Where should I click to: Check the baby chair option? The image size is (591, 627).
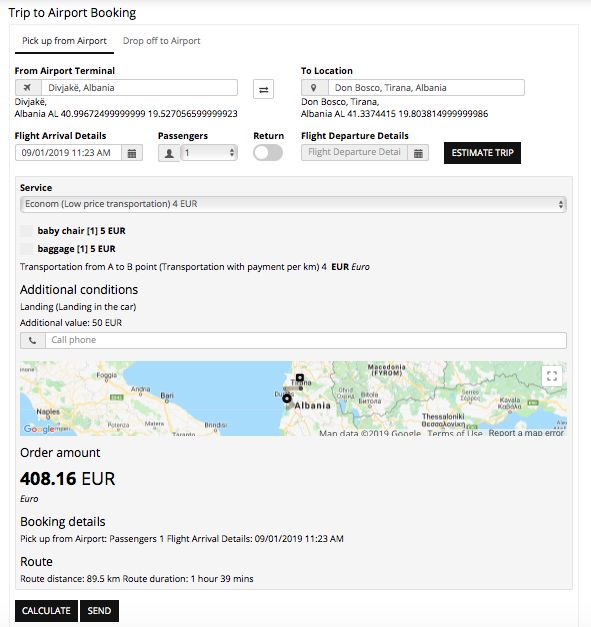tap(27, 231)
